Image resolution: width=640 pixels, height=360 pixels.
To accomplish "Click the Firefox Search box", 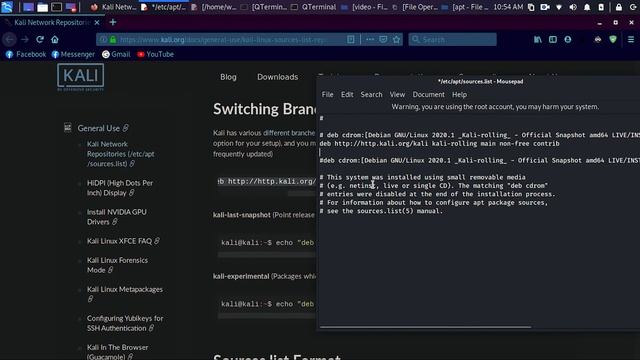I will [453, 40].
